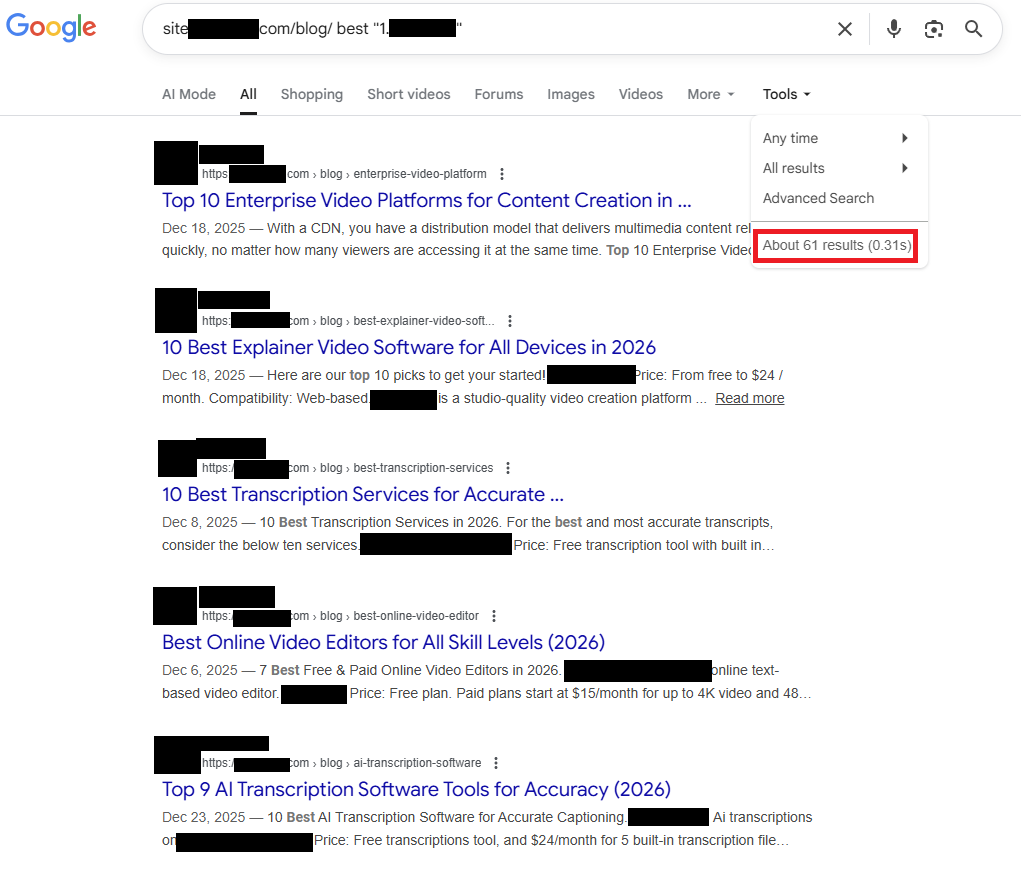The width and height of the screenshot is (1021, 870).
Task: Open 10 Best Explainer Video Software result
Action: tap(409, 347)
